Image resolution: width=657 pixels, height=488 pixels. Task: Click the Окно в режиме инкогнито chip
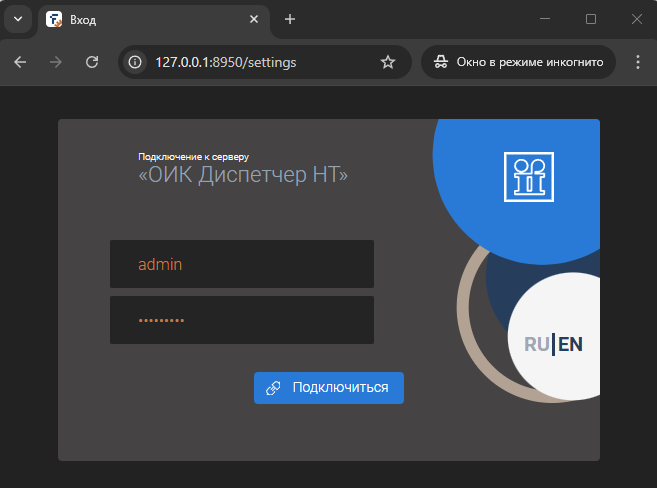tap(518, 62)
